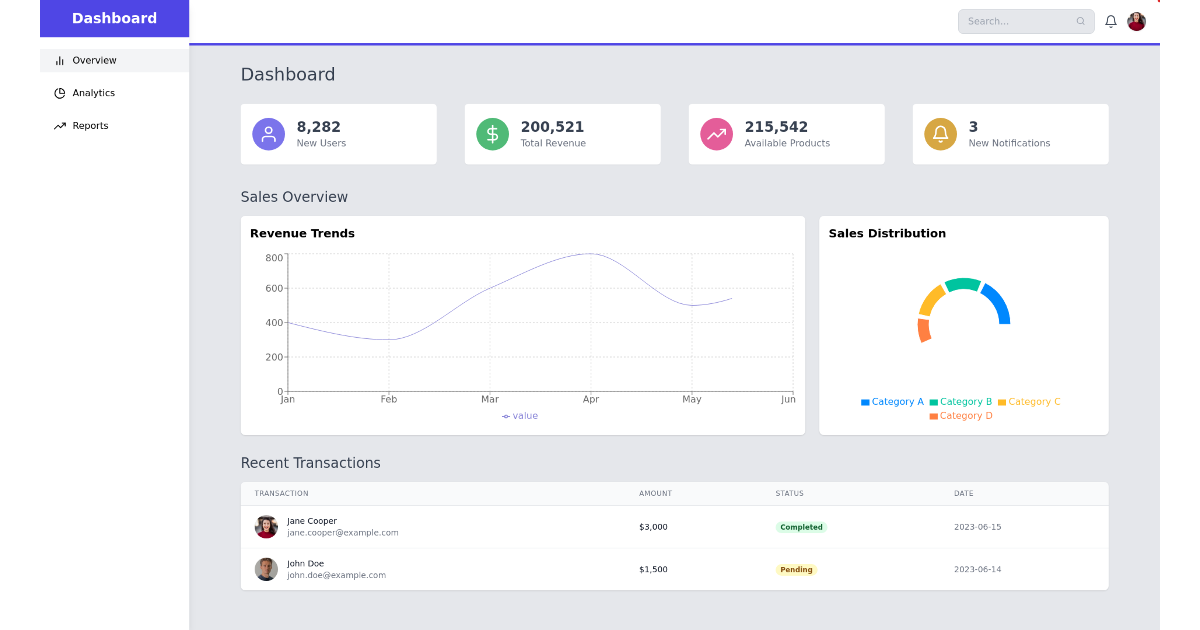Image resolution: width=1200 pixels, height=630 pixels.
Task: Click the purple New Users icon
Action: click(268, 133)
